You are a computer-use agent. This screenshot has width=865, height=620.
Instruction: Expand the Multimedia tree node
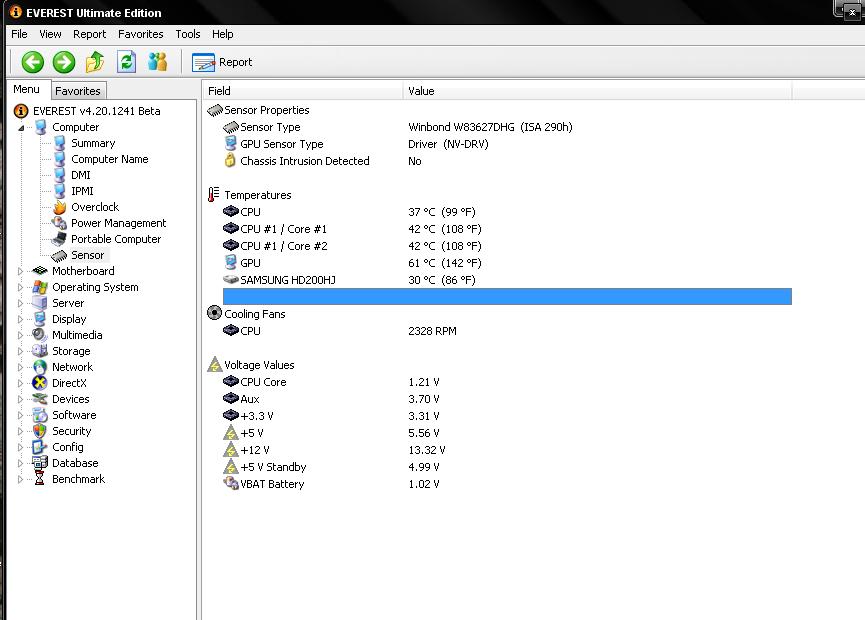tap(20, 335)
